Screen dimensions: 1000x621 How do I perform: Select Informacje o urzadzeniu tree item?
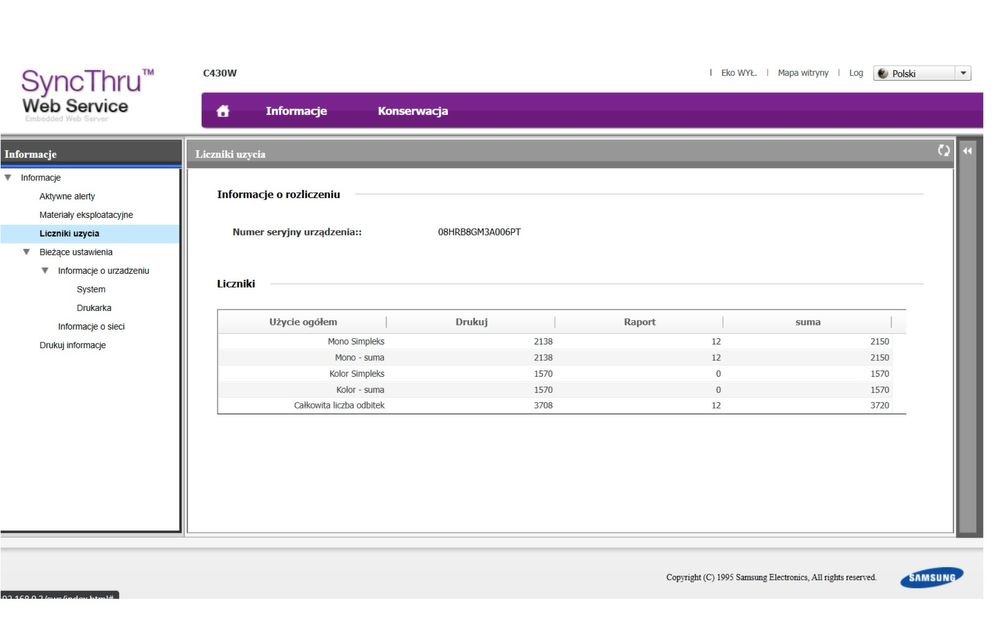point(103,271)
